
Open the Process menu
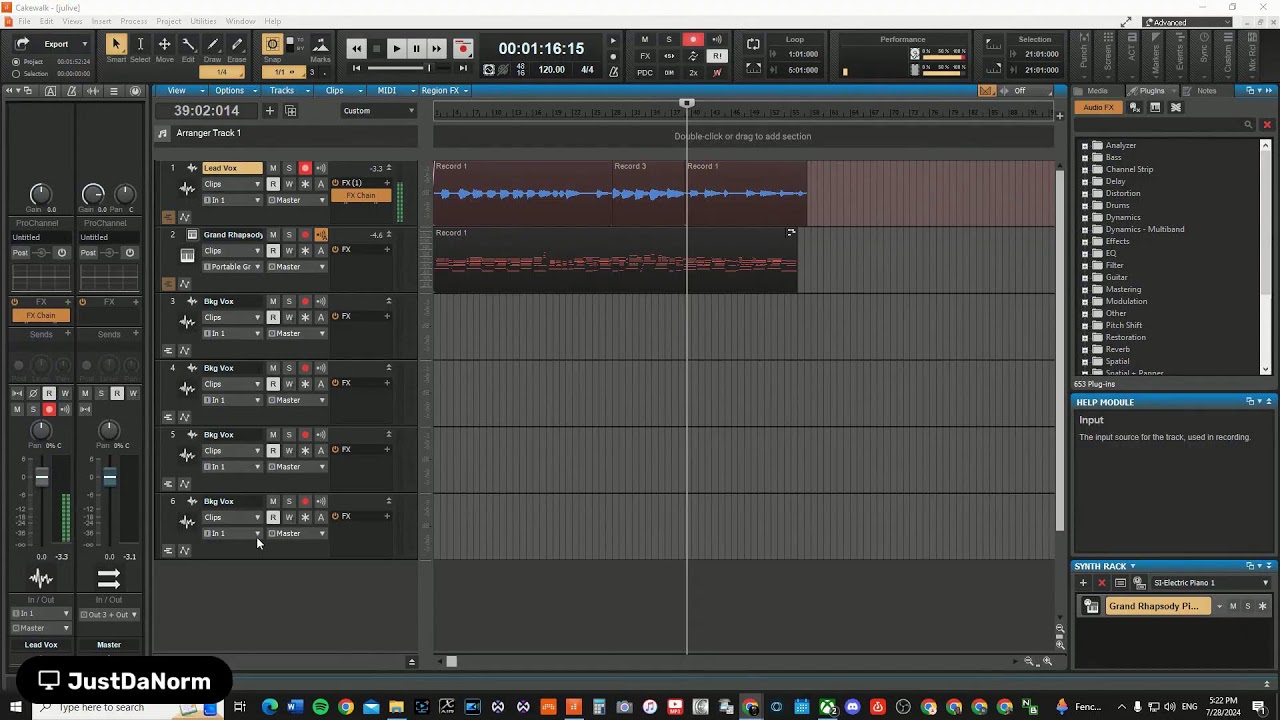coord(133,21)
